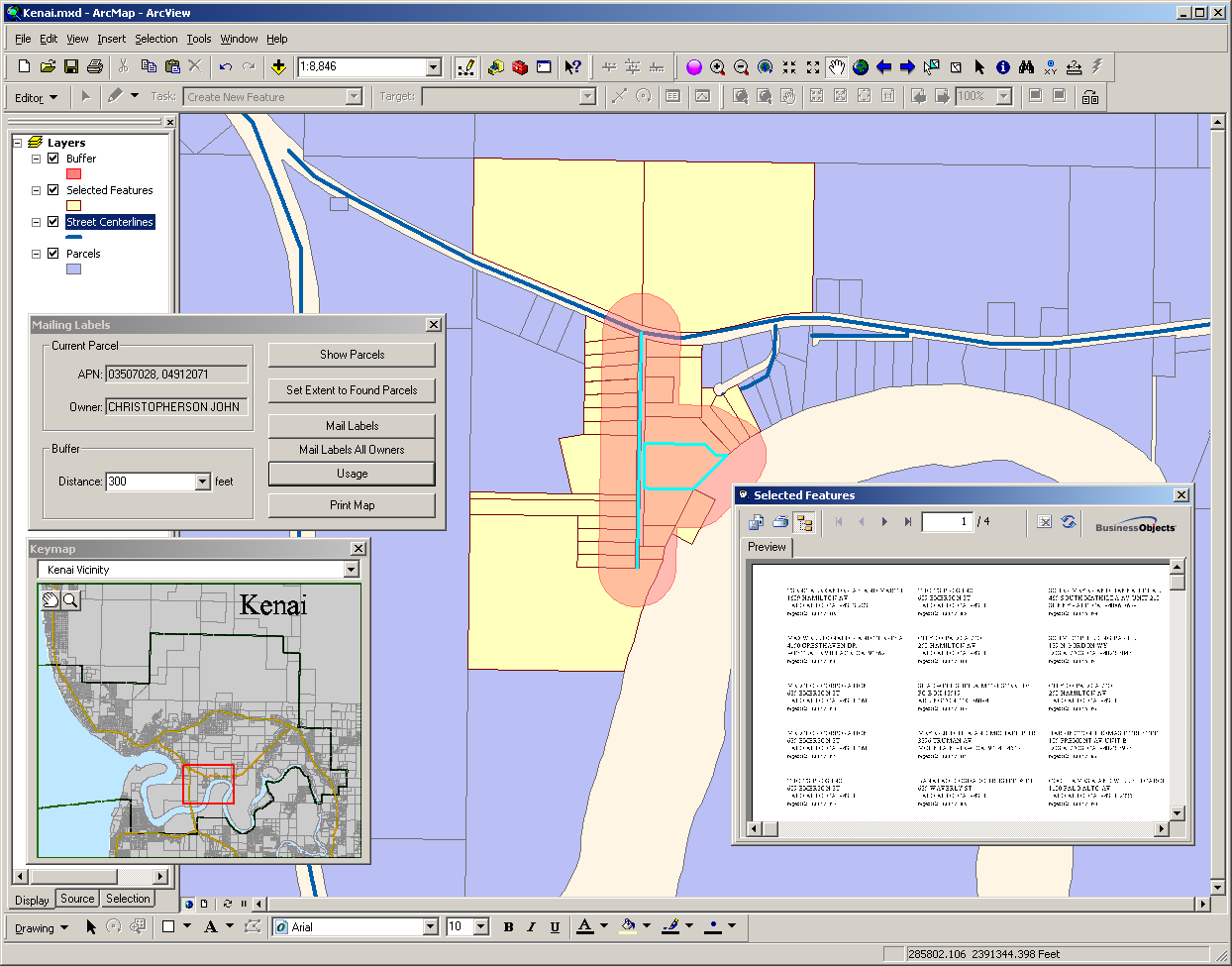Screen dimensions: 1232x966
Task: Collapse the Selected Features layer legend
Action: click(x=36, y=189)
